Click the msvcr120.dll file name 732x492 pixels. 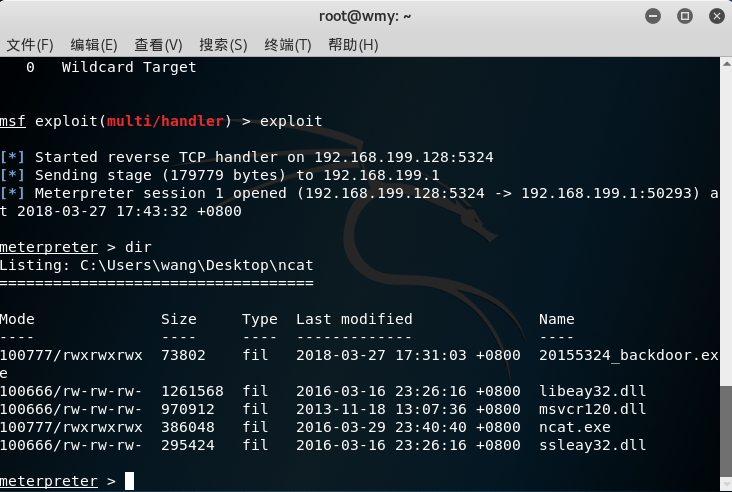592,409
